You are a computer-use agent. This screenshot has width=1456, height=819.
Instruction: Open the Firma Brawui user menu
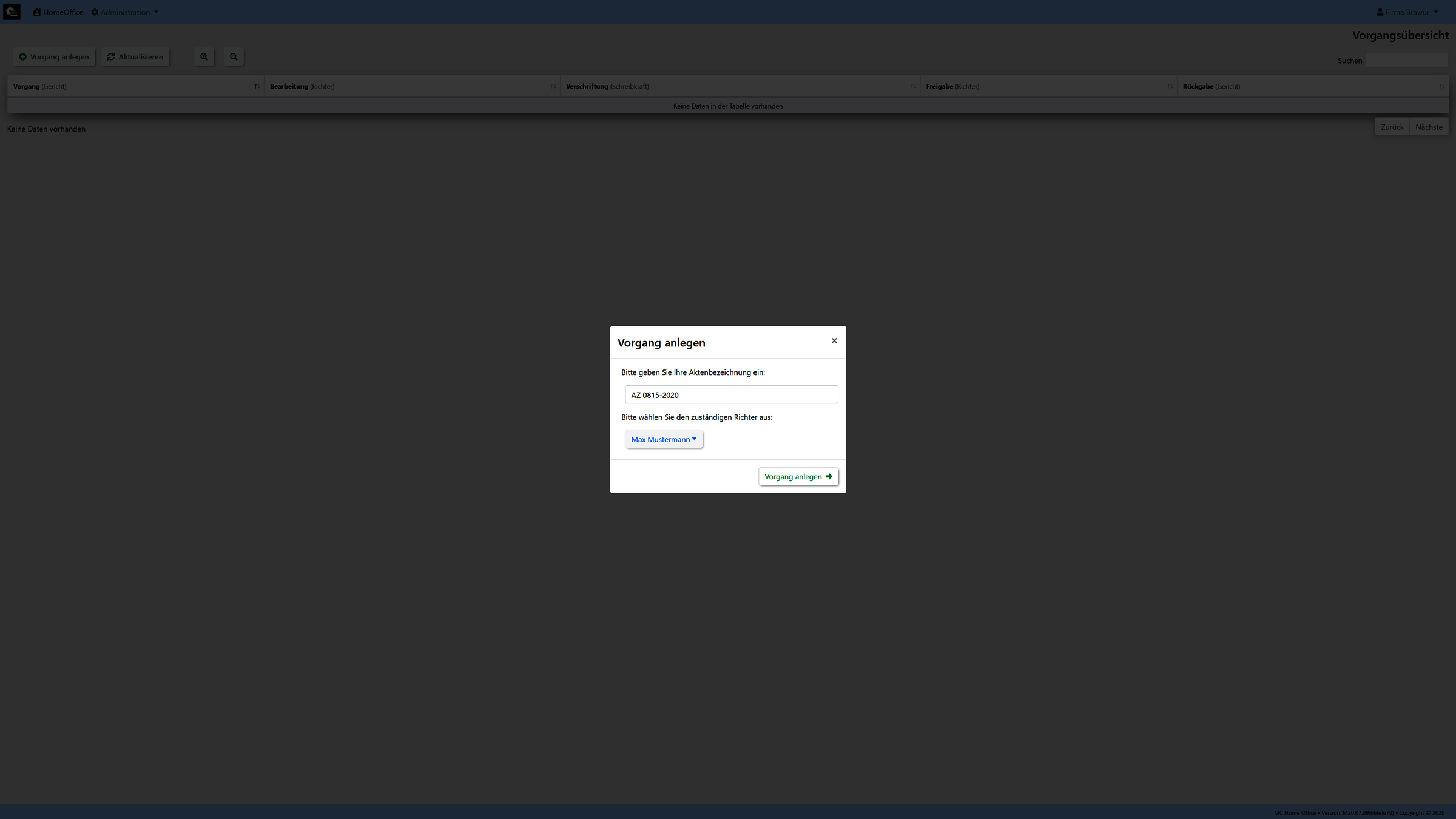(1407, 12)
